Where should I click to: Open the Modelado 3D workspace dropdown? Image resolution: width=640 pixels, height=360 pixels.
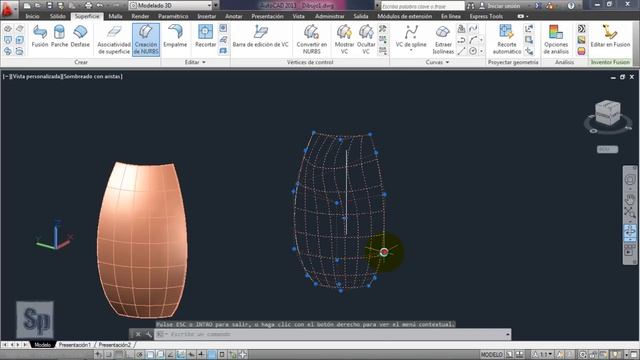coord(171,5)
